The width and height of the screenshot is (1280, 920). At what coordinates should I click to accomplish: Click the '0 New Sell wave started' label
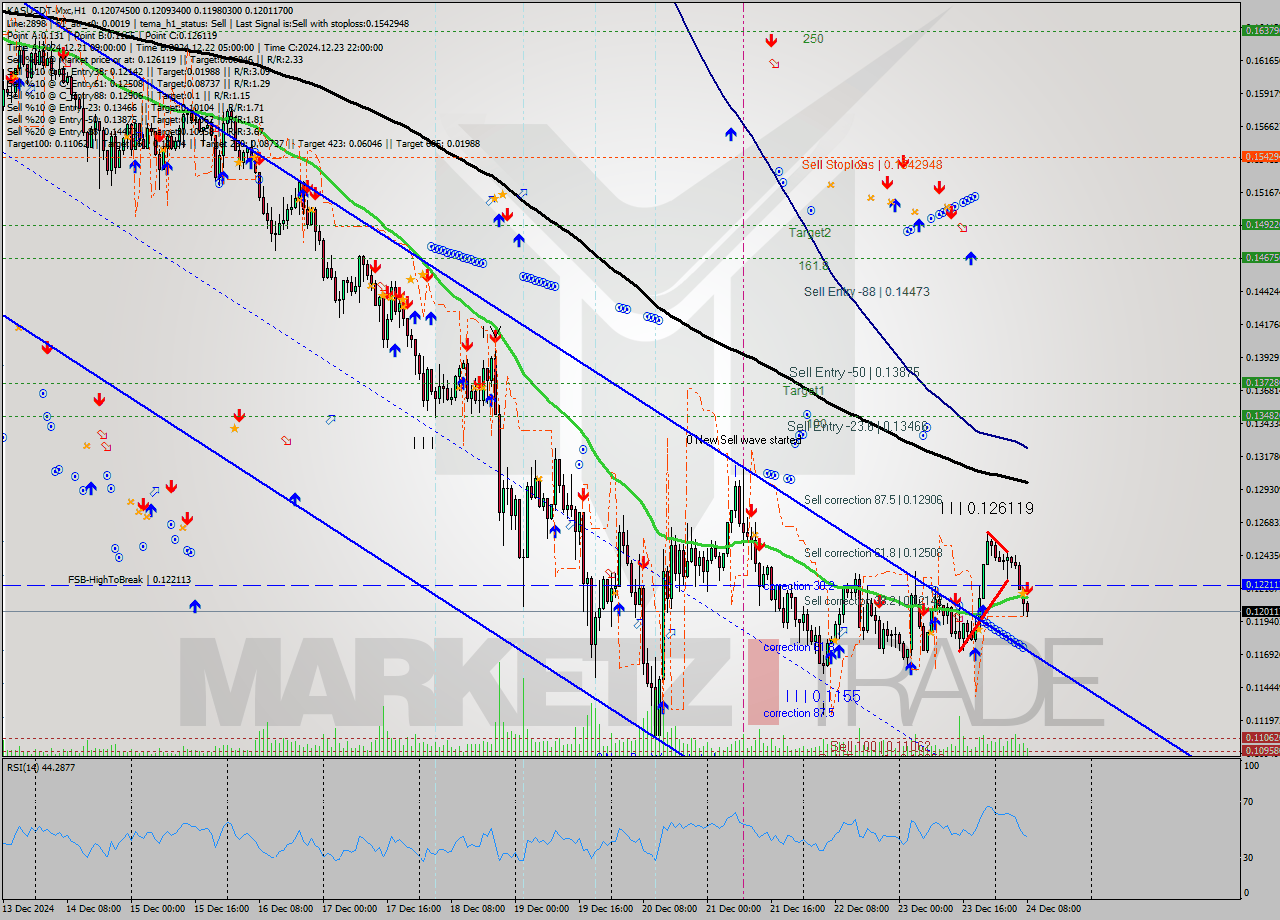(744, 440)
